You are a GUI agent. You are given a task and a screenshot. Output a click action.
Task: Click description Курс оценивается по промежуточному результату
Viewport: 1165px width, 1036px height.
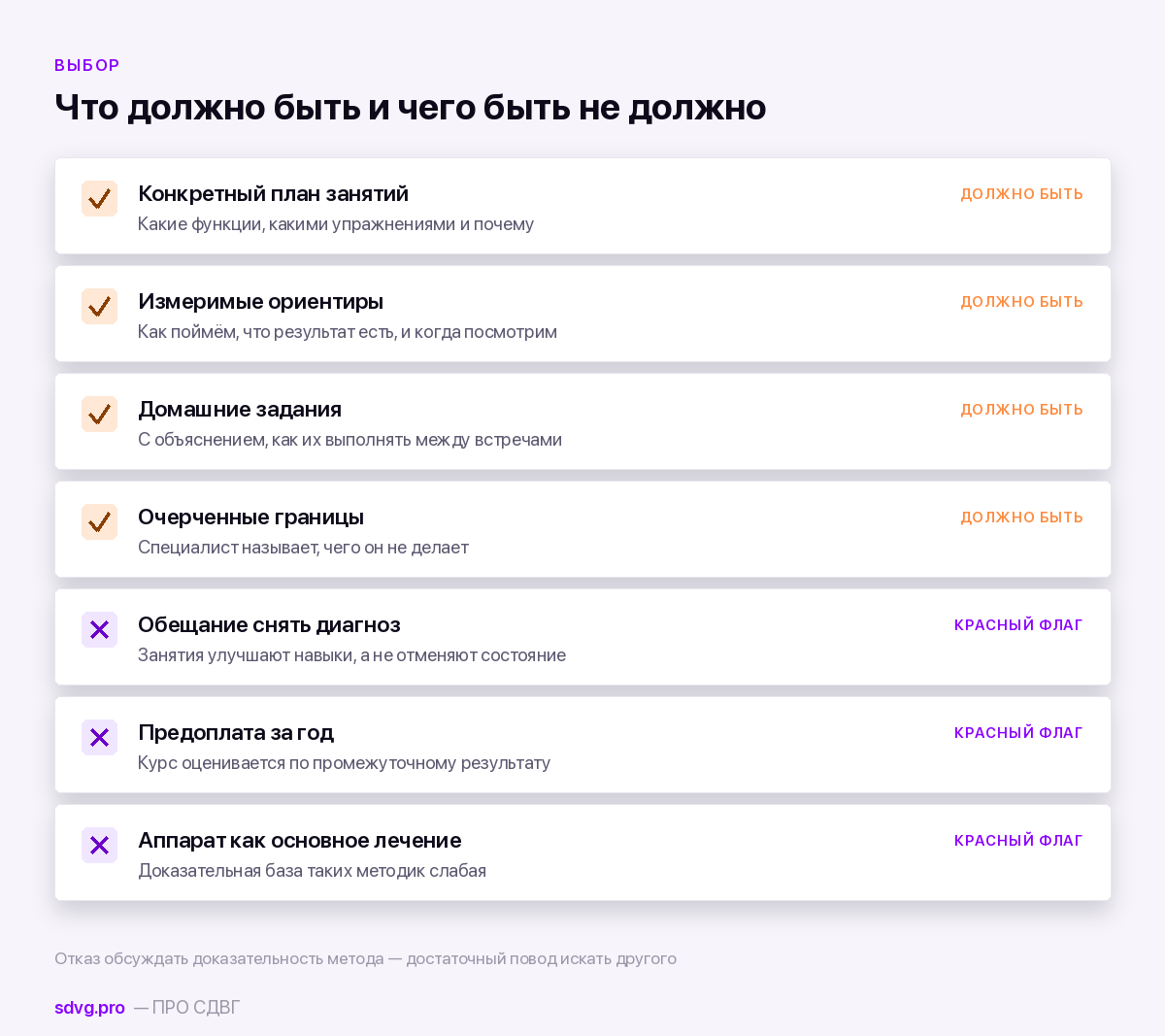tap(344, 763)
